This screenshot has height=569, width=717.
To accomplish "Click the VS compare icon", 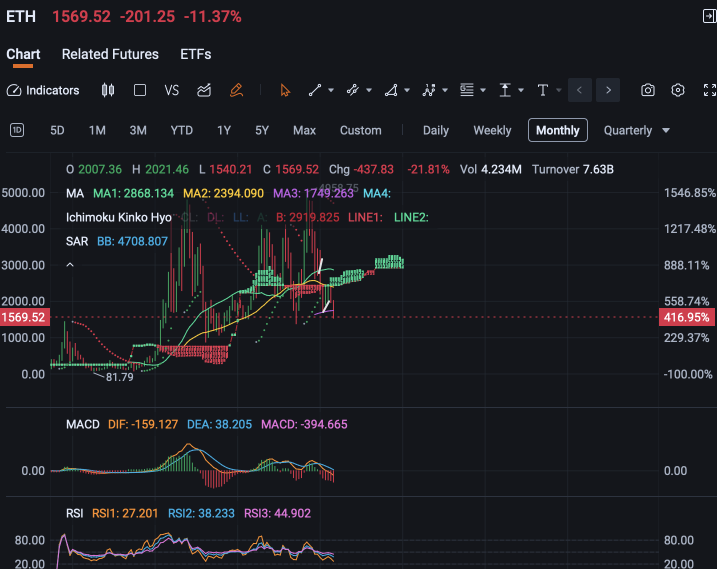I will tap(171, 90).
